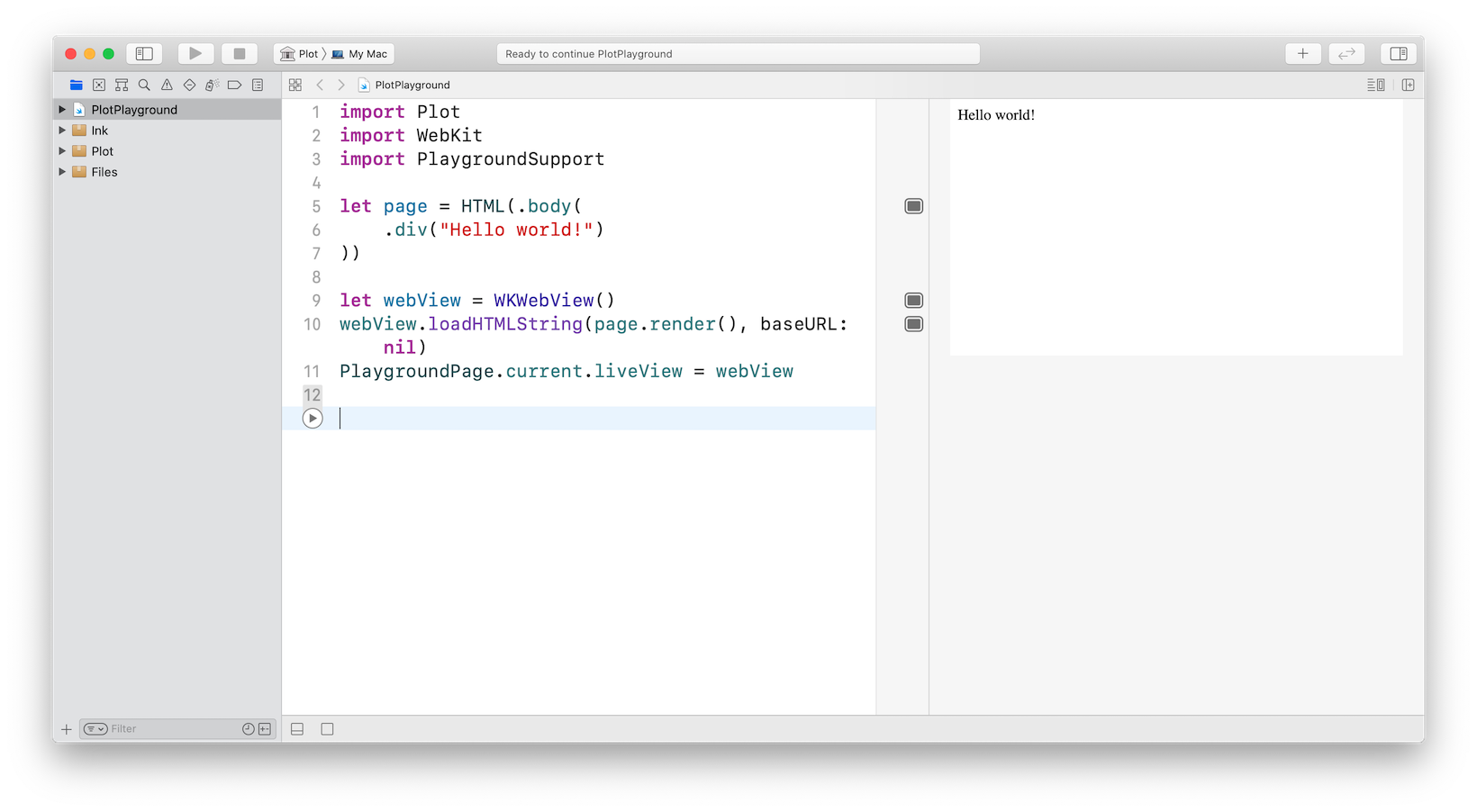Stop execution with the toolbar stop button
1477x812 pixels.
click(x=240, y=54)
